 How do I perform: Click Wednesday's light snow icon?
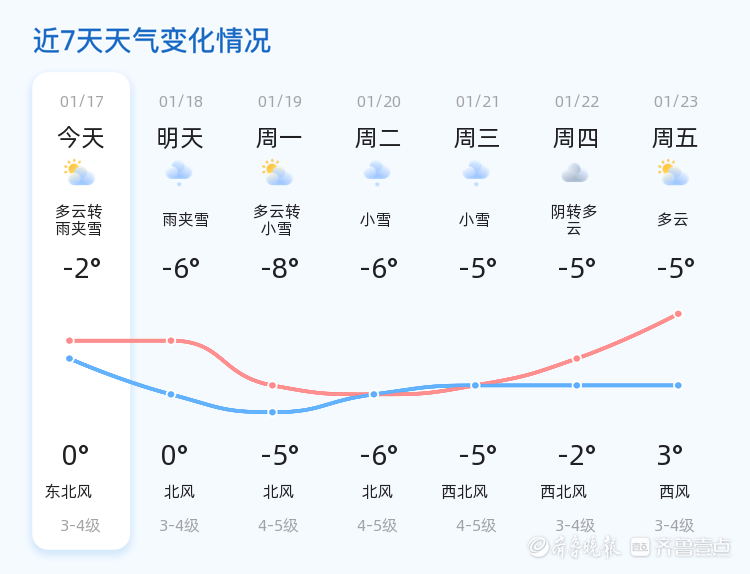point(476,173)
